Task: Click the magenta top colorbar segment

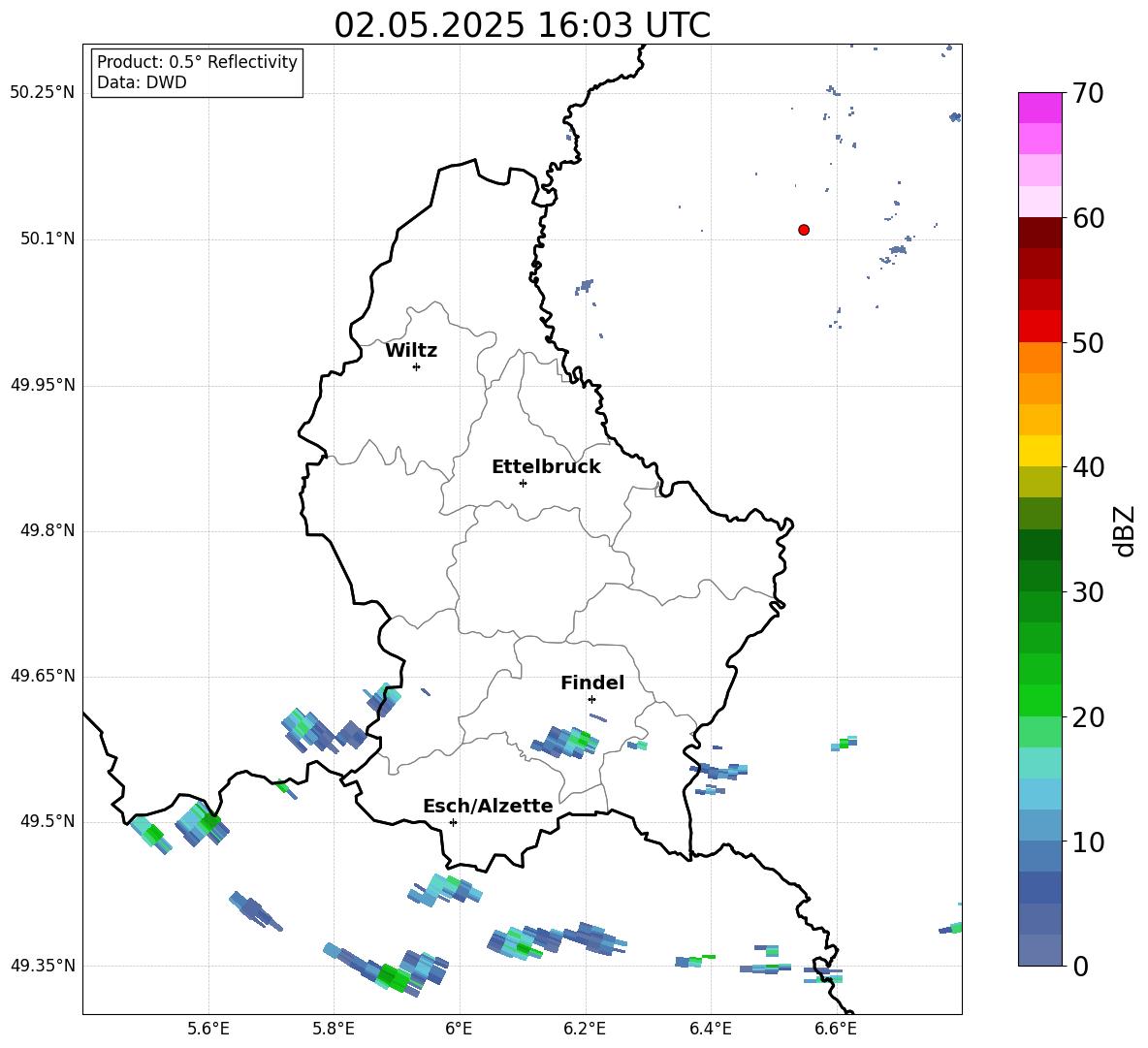Action: click(1039, 109)
